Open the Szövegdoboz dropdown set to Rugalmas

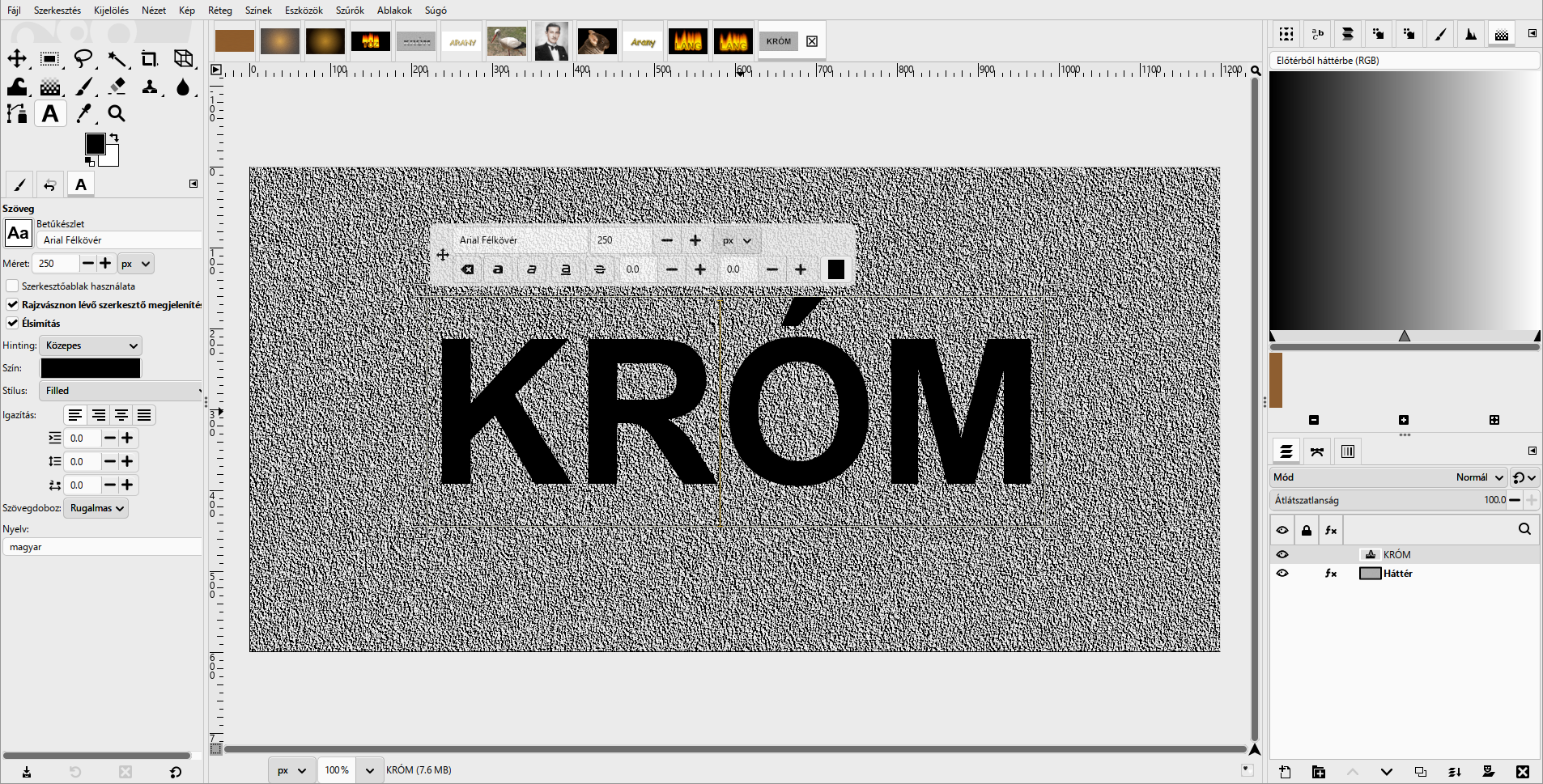coord(96,508)
